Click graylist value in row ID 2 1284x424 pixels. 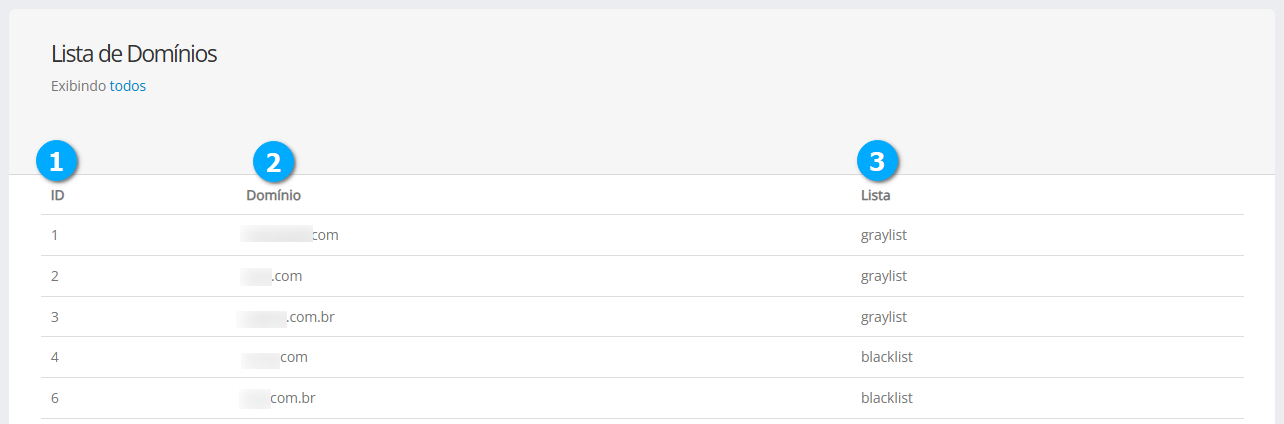click(x=884, y=276)
